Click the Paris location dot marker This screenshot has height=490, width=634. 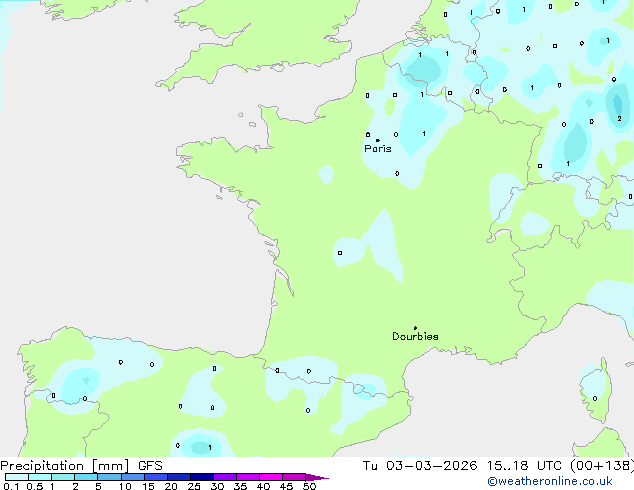pyautogui.click(x=378, y=140)
